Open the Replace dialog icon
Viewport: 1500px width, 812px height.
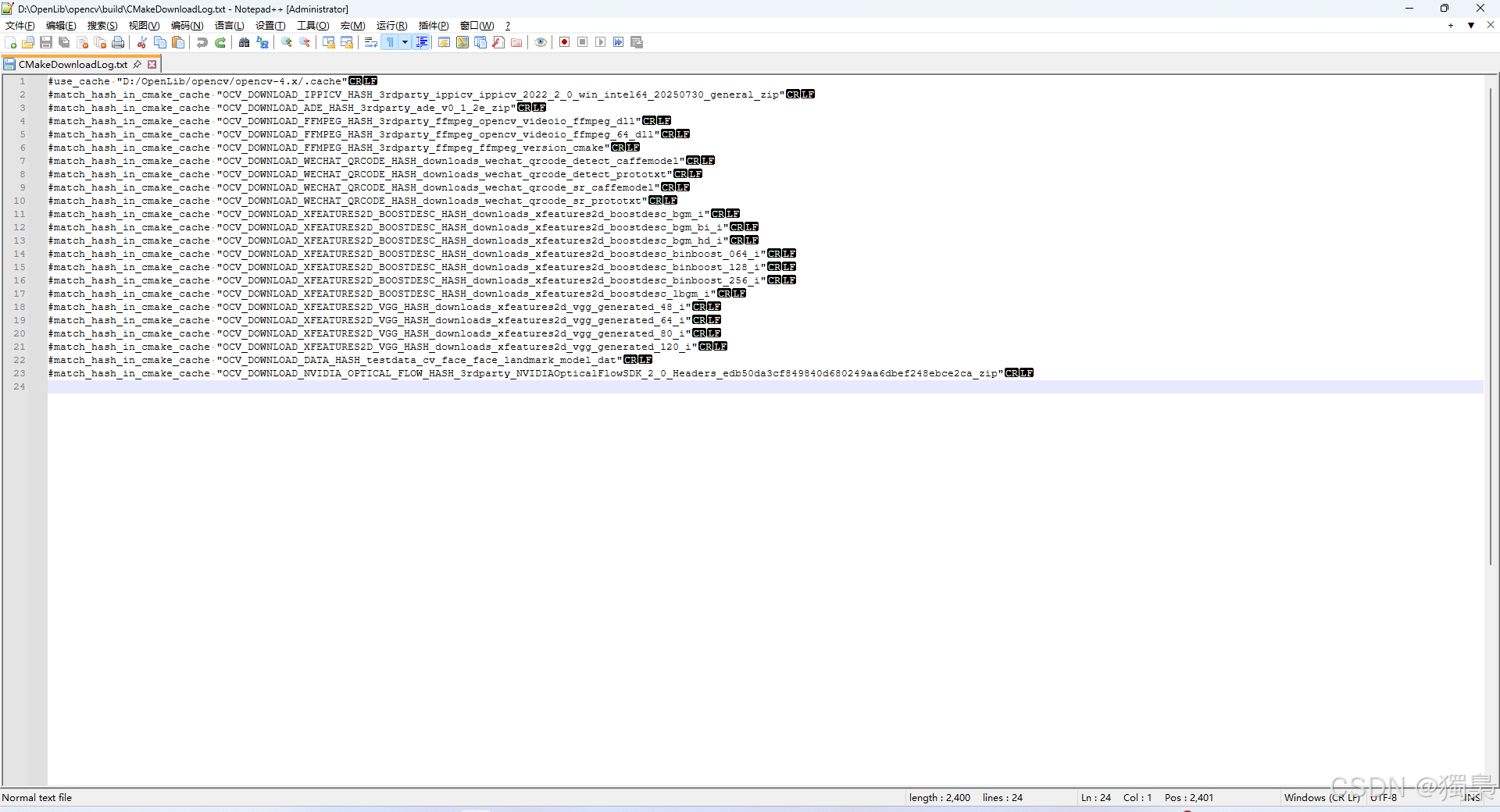point(262,42)
